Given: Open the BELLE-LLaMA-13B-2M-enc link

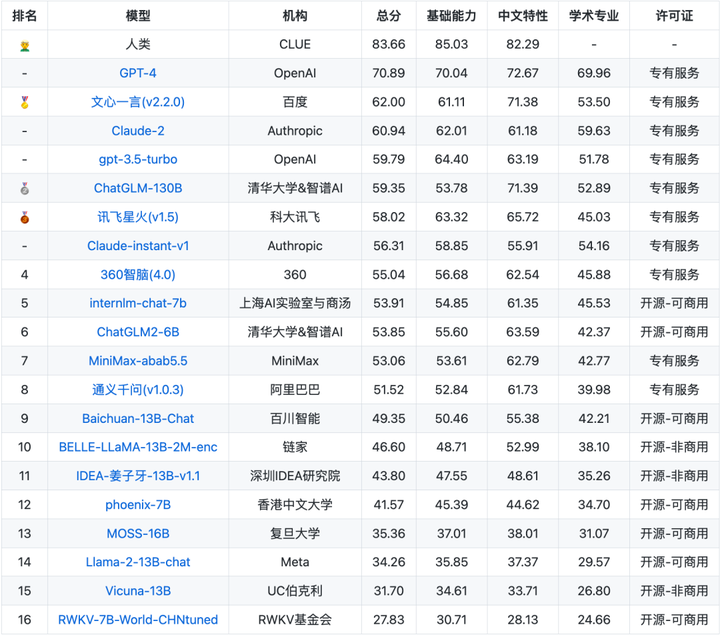Looking at the screenshot, I should click(x=138, y=447).
